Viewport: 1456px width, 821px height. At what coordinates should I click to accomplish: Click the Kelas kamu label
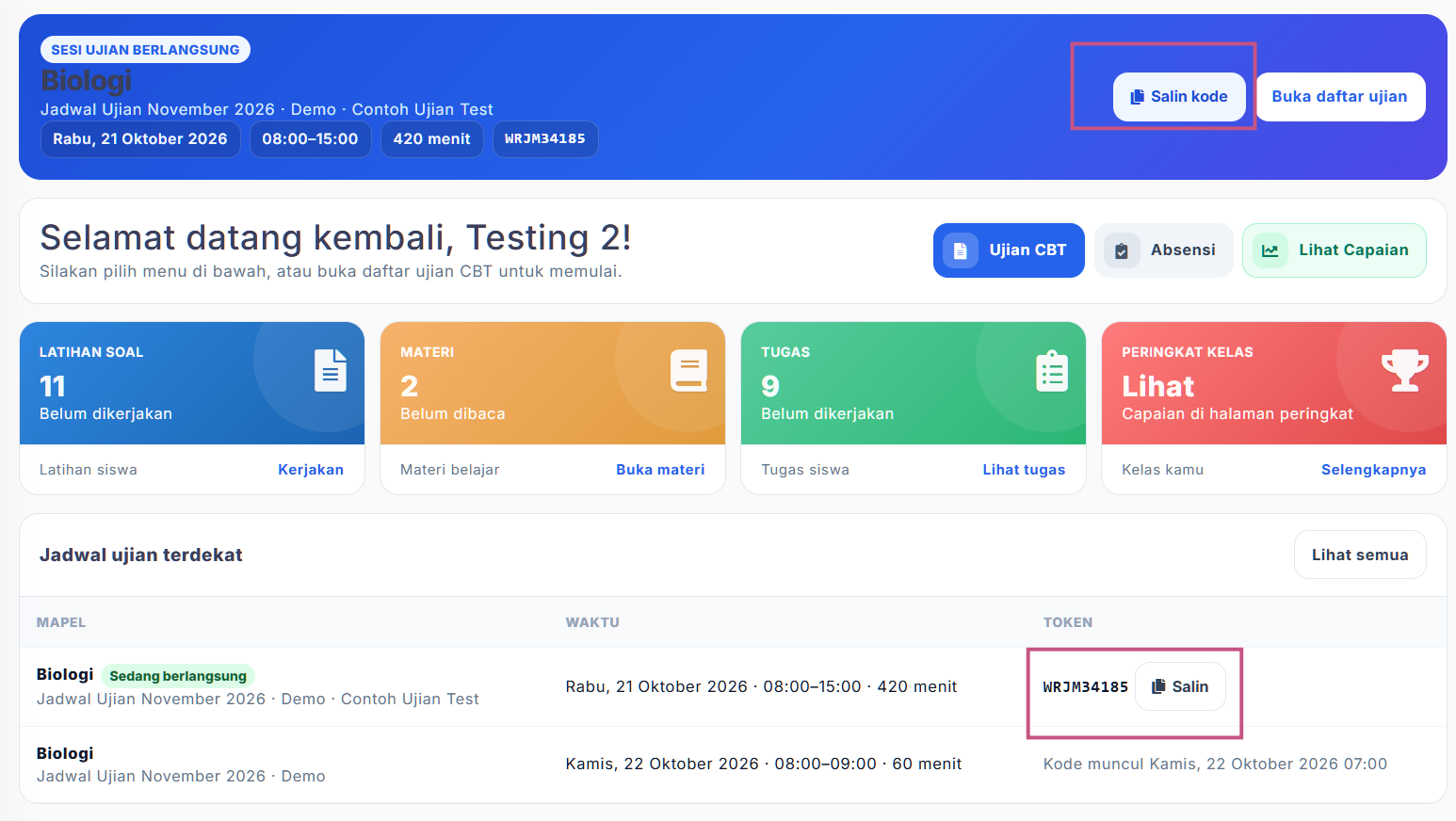pyautogui.click(x=1162, y=470)
